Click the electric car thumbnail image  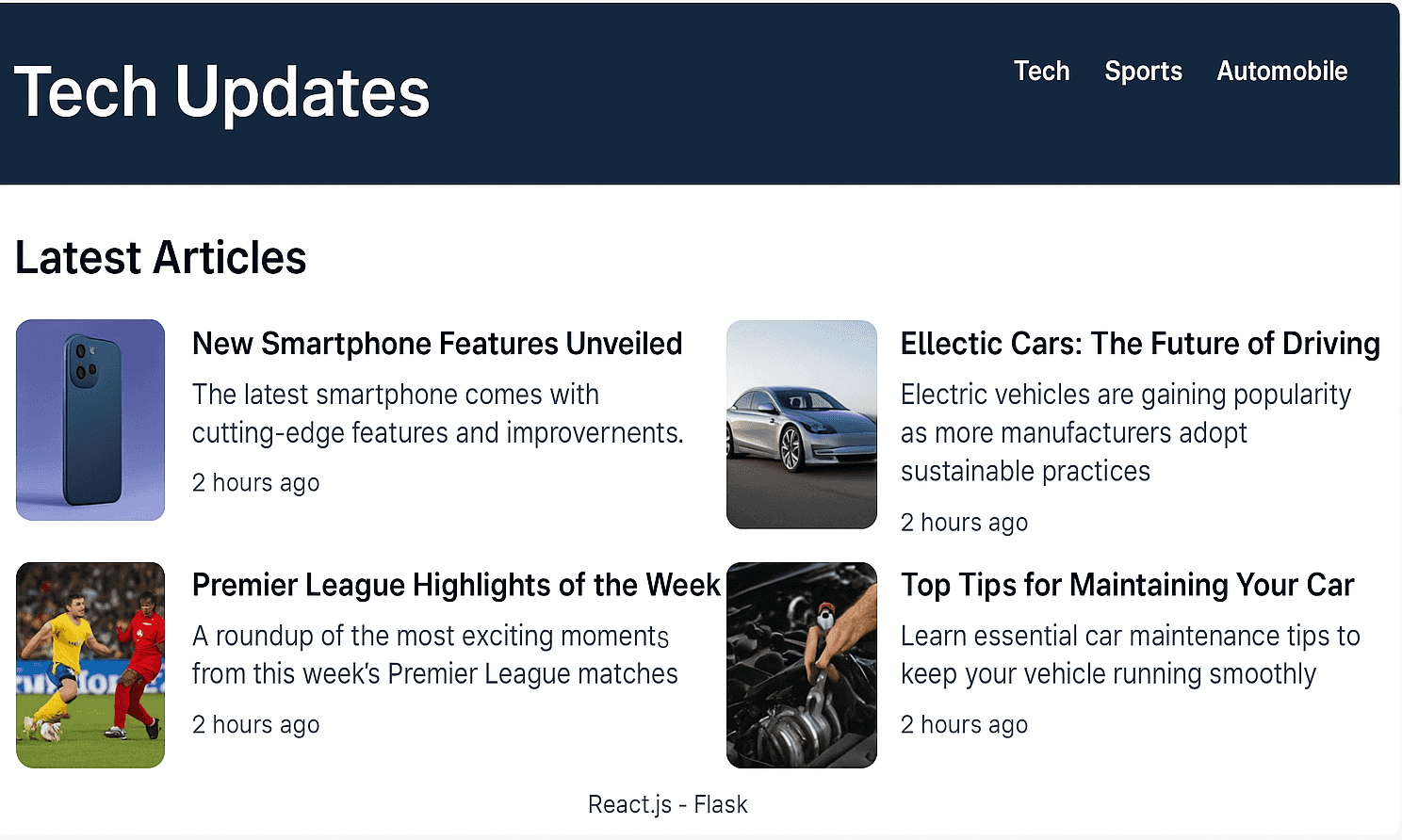(801, 423)
